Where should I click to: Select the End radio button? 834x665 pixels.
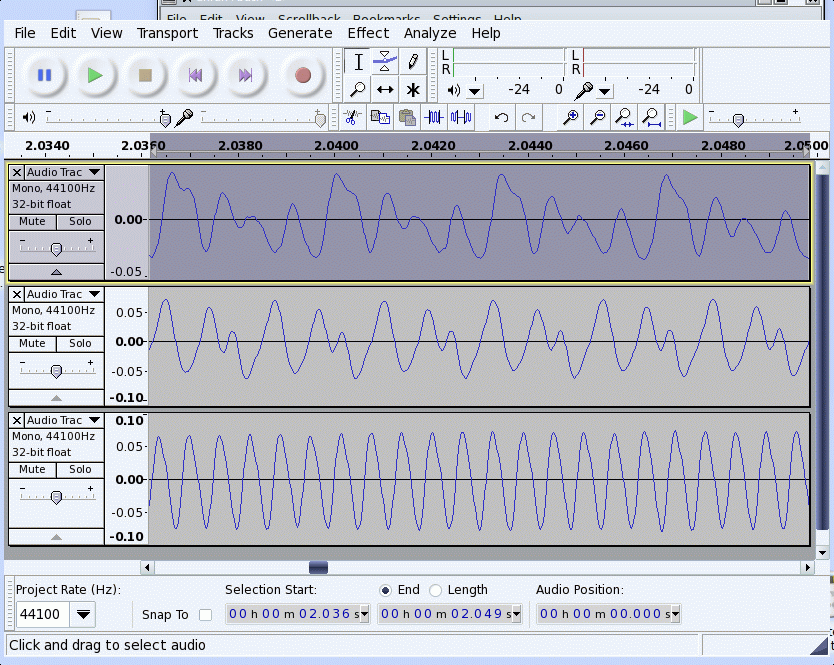[385, 590]
